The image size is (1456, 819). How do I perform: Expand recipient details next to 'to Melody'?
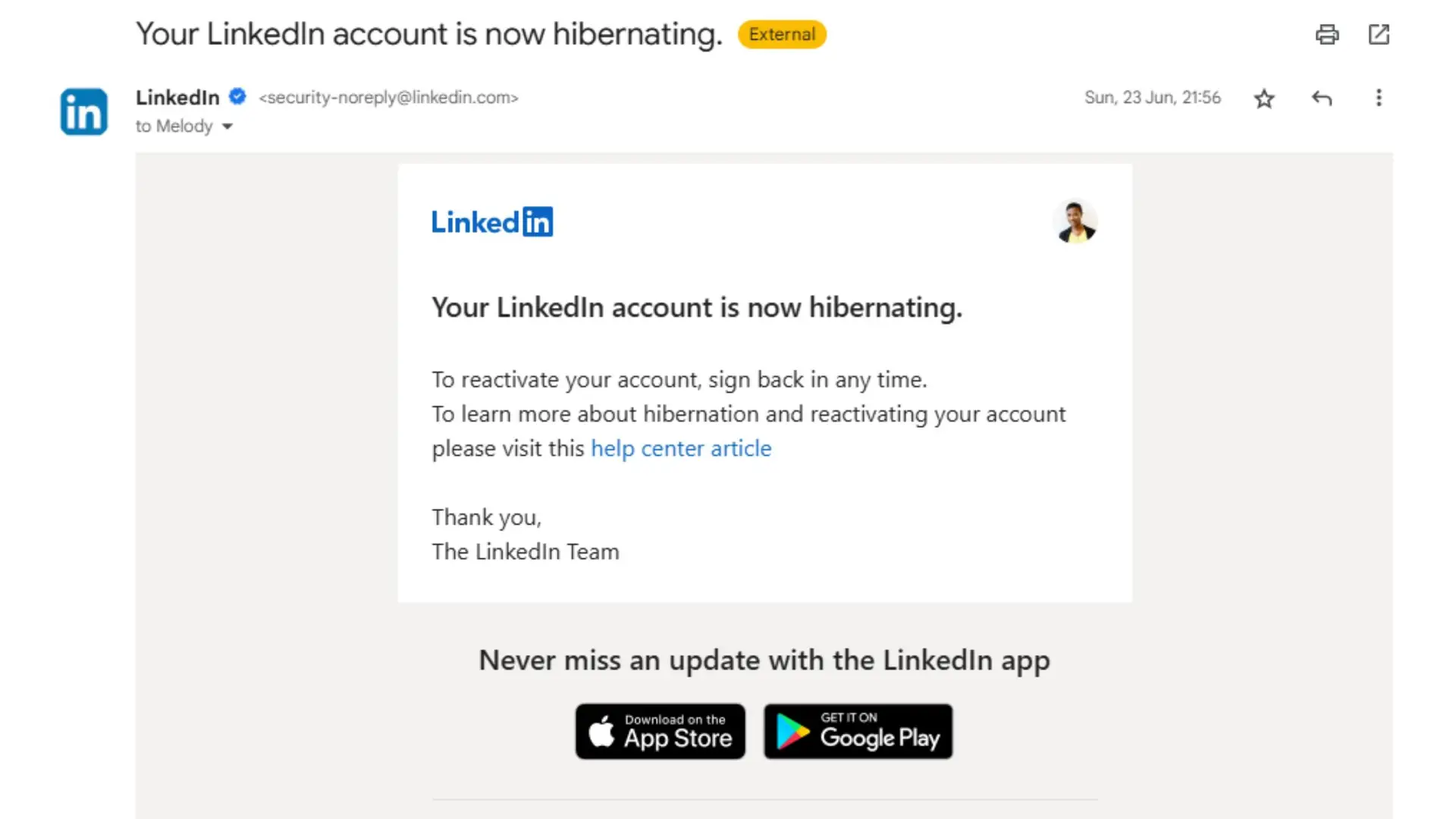click(227, 127)
